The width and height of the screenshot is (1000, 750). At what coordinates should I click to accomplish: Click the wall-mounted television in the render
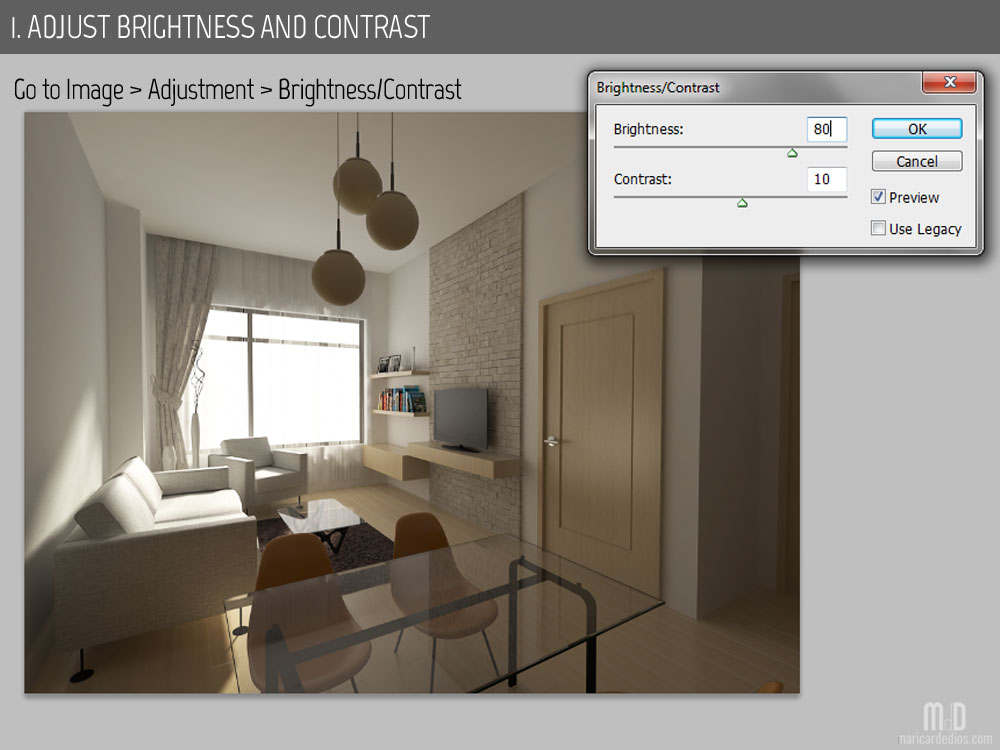point(459,417)
